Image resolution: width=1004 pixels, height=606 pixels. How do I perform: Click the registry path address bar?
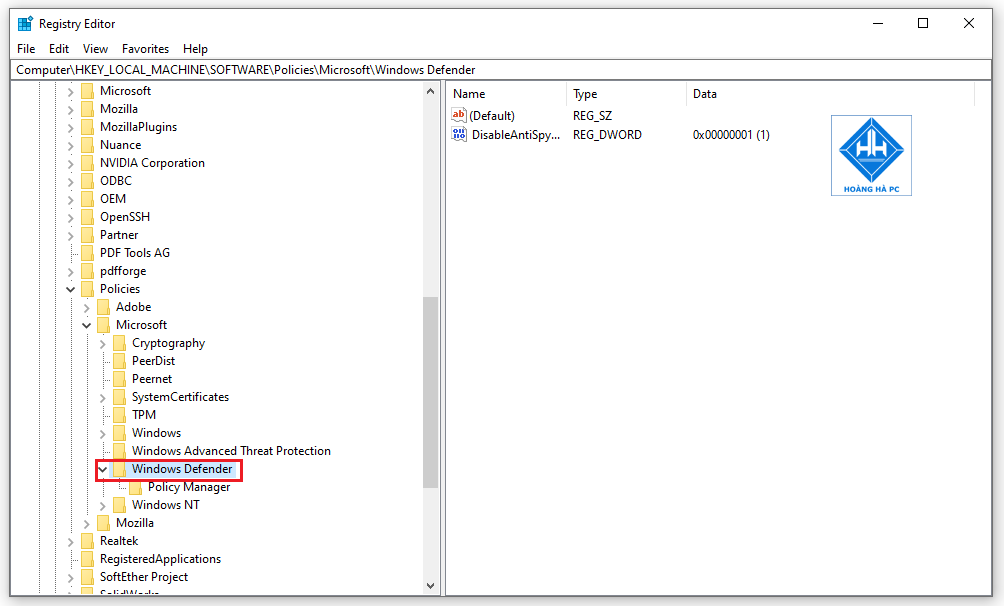point(501,70)
